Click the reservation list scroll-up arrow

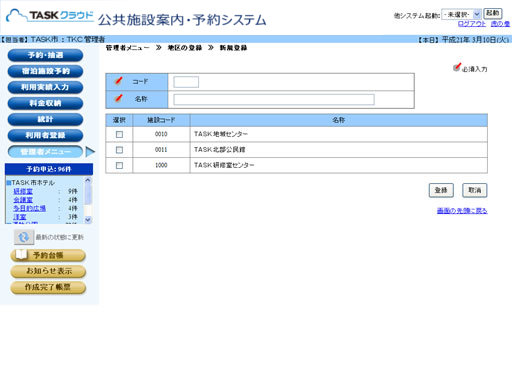pyautogui.click(x=88, y=180)
